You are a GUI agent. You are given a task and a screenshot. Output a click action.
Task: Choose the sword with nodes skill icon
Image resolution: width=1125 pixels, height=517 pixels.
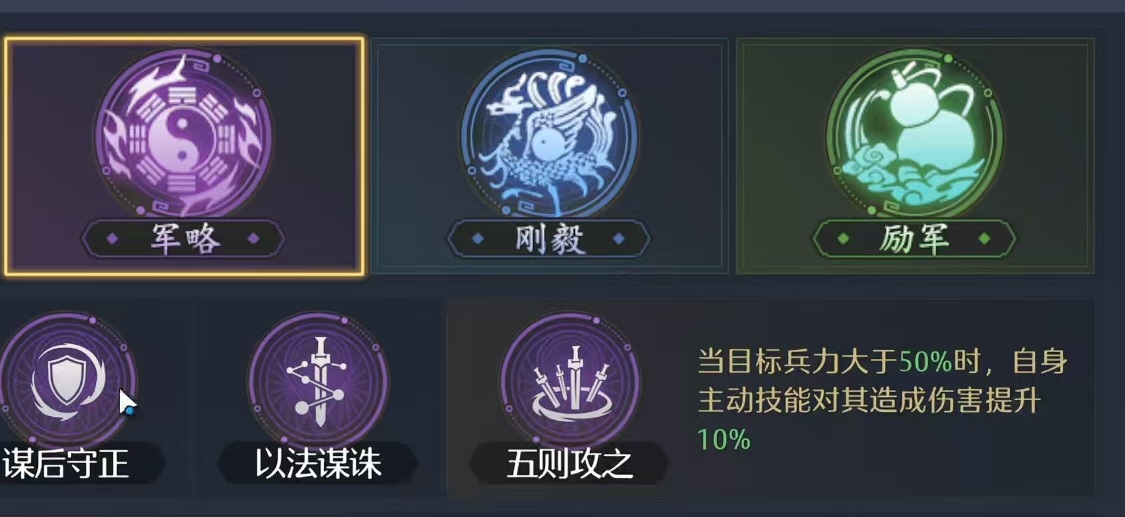coord(319,381)
